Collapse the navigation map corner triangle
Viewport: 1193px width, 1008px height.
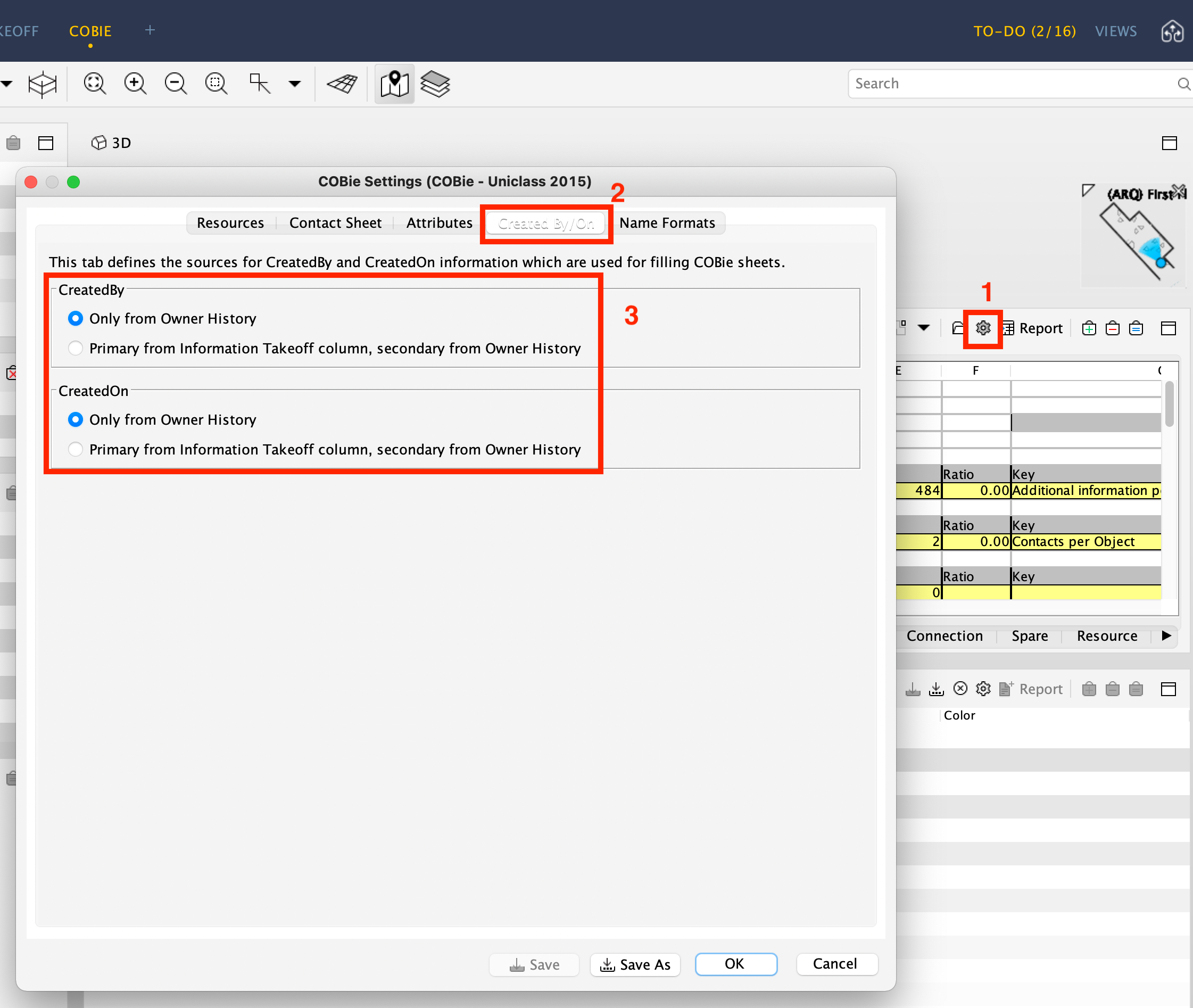tap(1088, 191)
